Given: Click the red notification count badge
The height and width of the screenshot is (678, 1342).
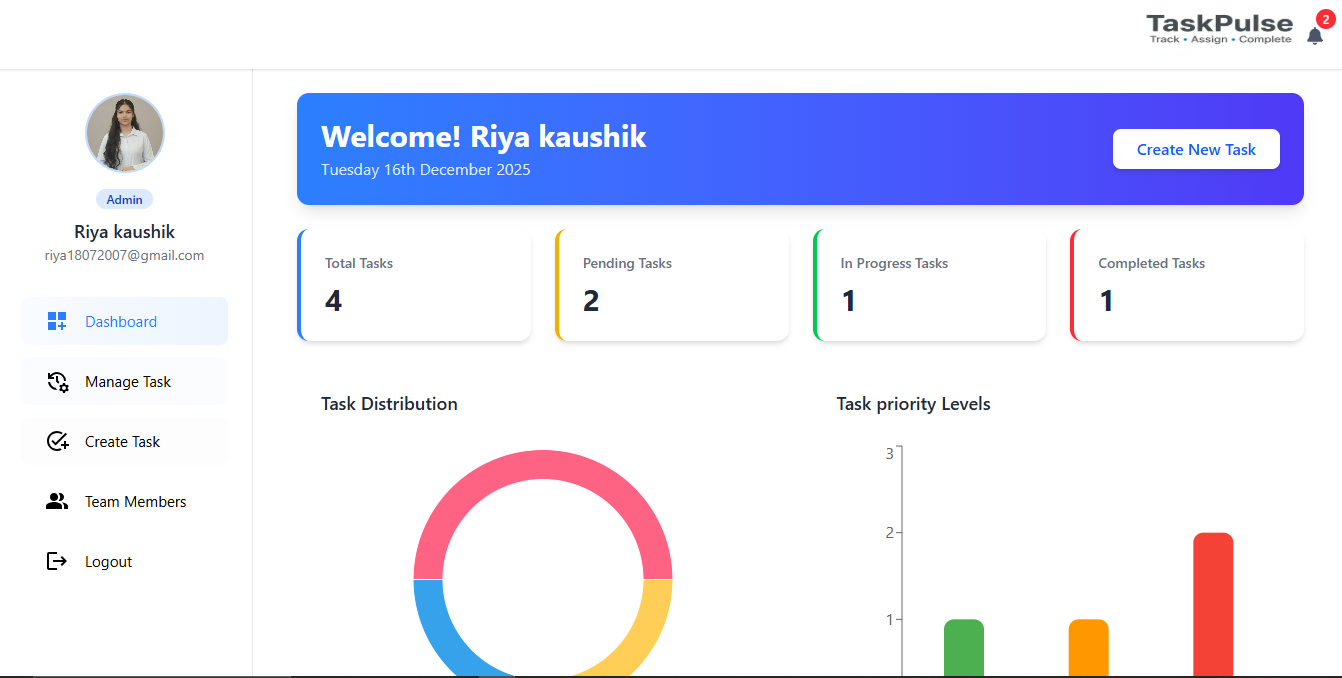Looking at the screenshot, I should (1325, 18).
